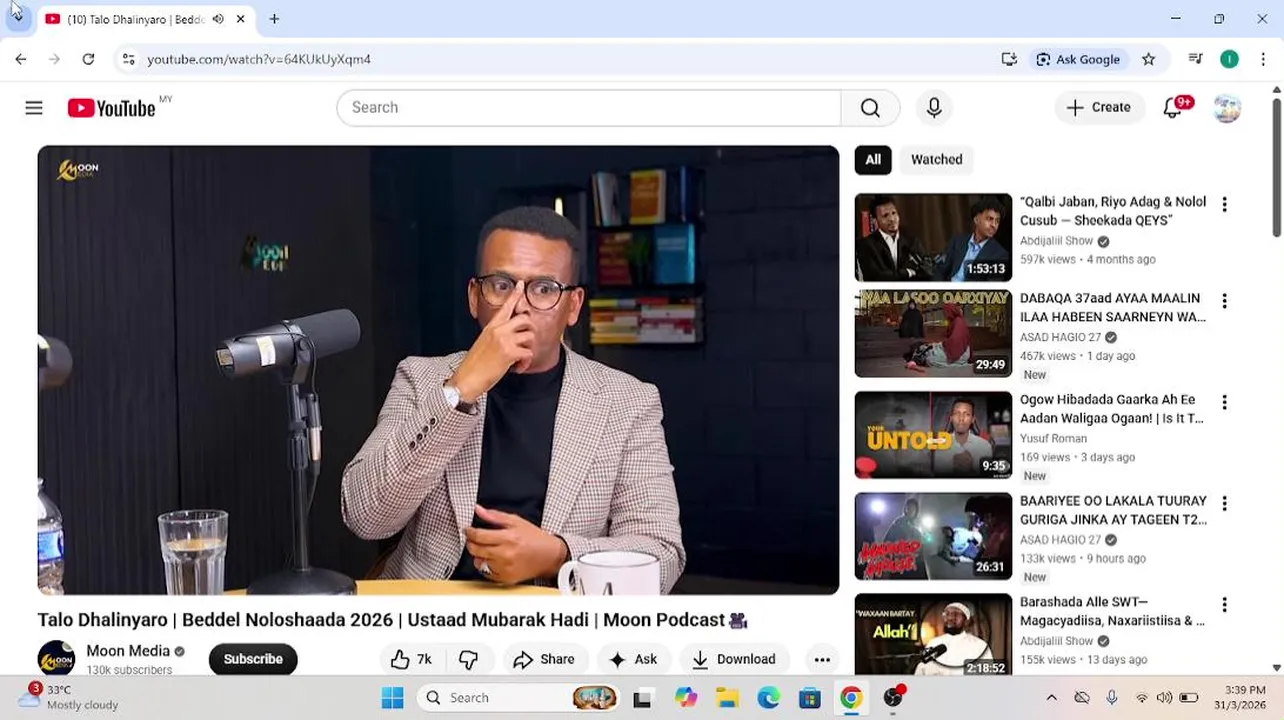Go to the YouTube home logo

pos(112,108)
